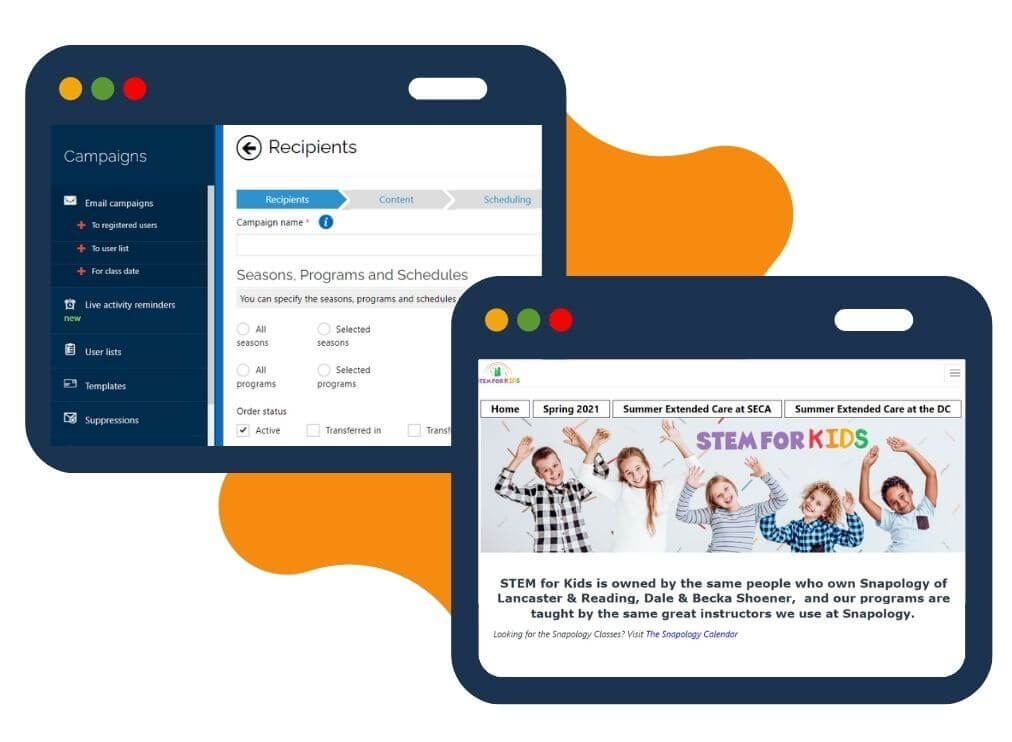Click the back arrow beside Recipients
This screenshot has height=742, width=1012.
(x=248, y=148)
